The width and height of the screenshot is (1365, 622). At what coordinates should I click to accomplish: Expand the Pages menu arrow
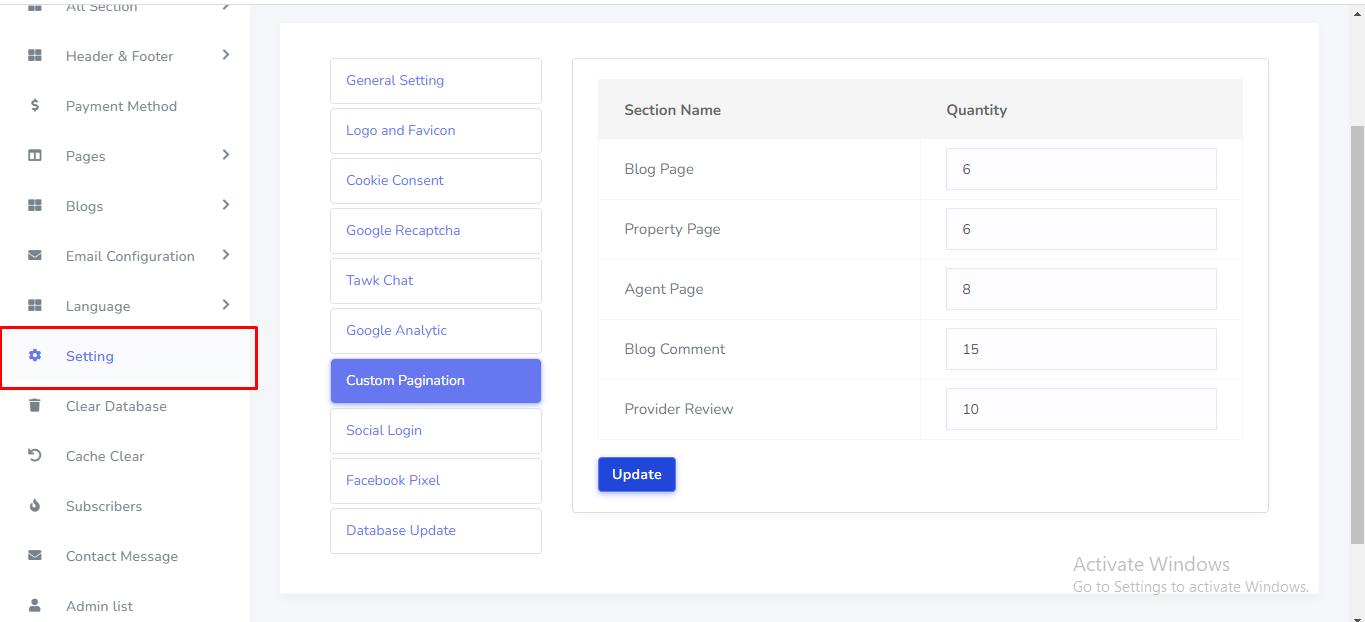pyautogui.click(x=226, y=155)
